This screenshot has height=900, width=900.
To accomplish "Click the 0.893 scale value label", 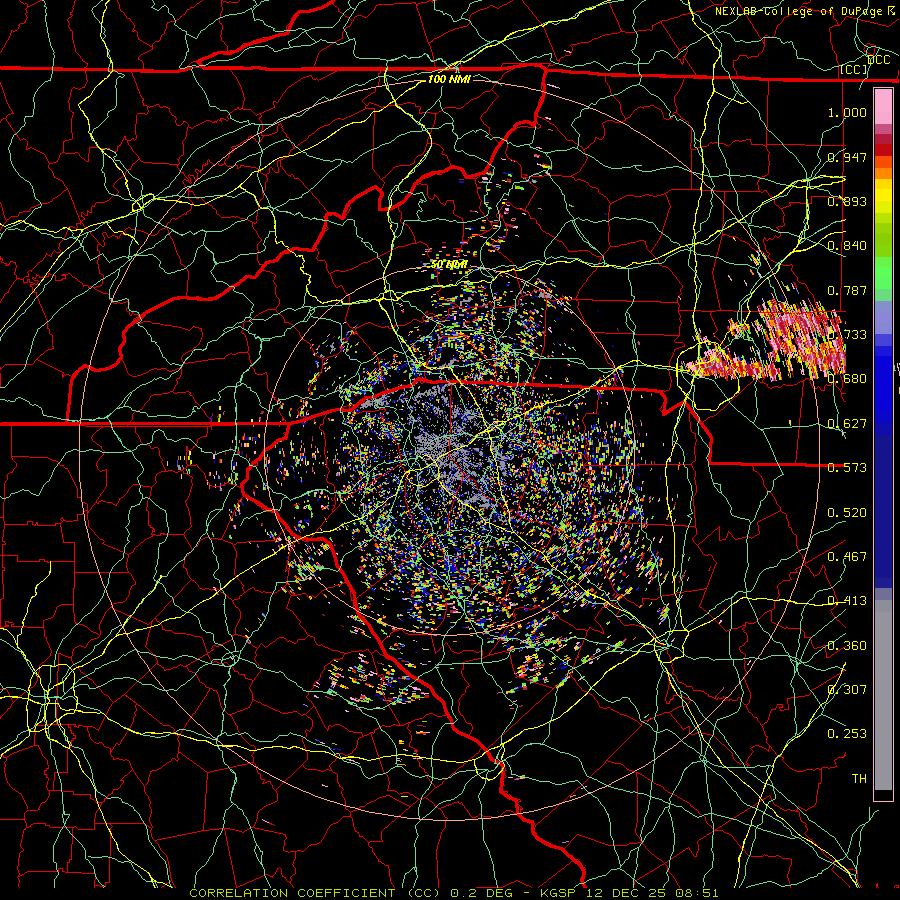I will pyautogui.click(x=847, y=201).
